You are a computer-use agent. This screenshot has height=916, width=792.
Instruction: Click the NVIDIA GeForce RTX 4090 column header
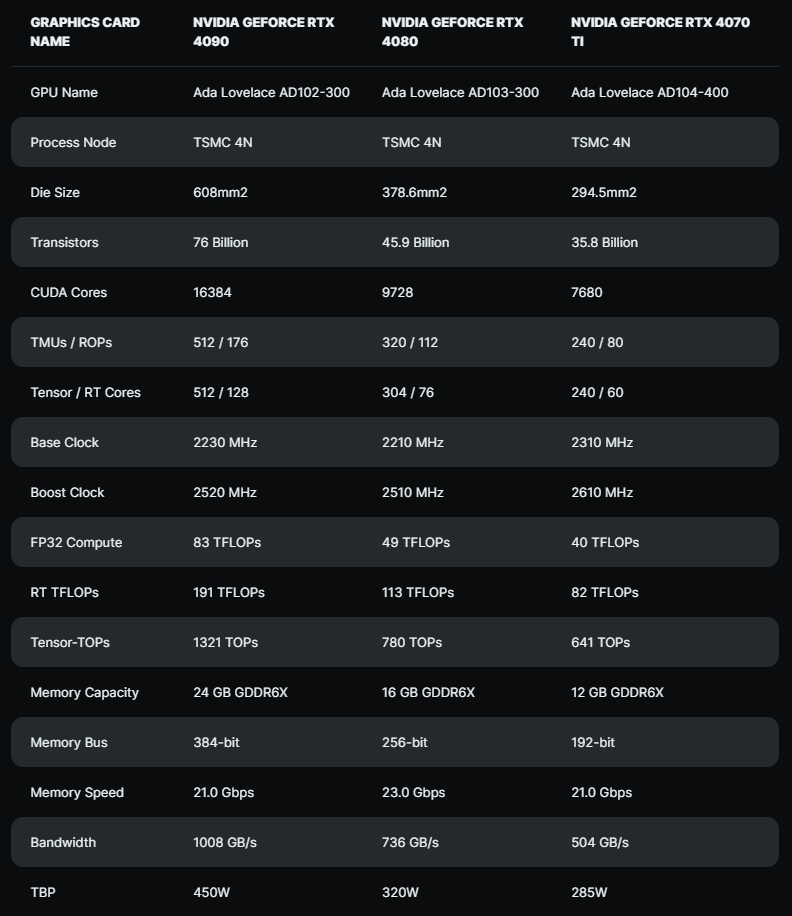[263, 32]
